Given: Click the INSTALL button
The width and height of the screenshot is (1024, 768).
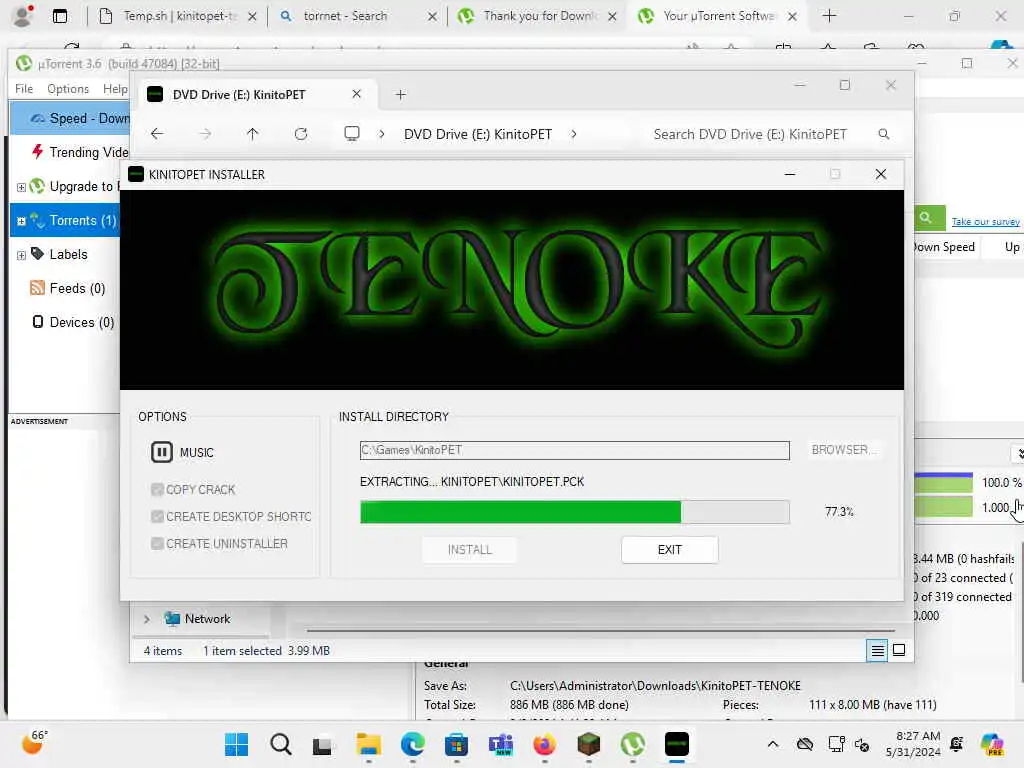Looking at the screenshot, I should 470,550.
